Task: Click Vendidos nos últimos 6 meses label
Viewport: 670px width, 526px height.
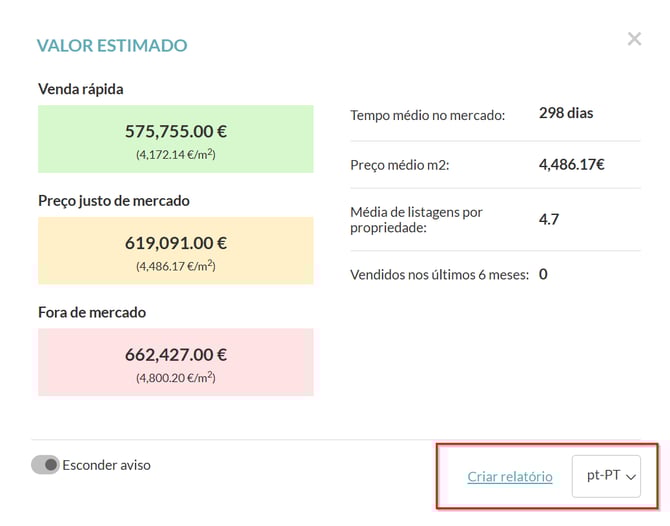Action: (439, 275)
